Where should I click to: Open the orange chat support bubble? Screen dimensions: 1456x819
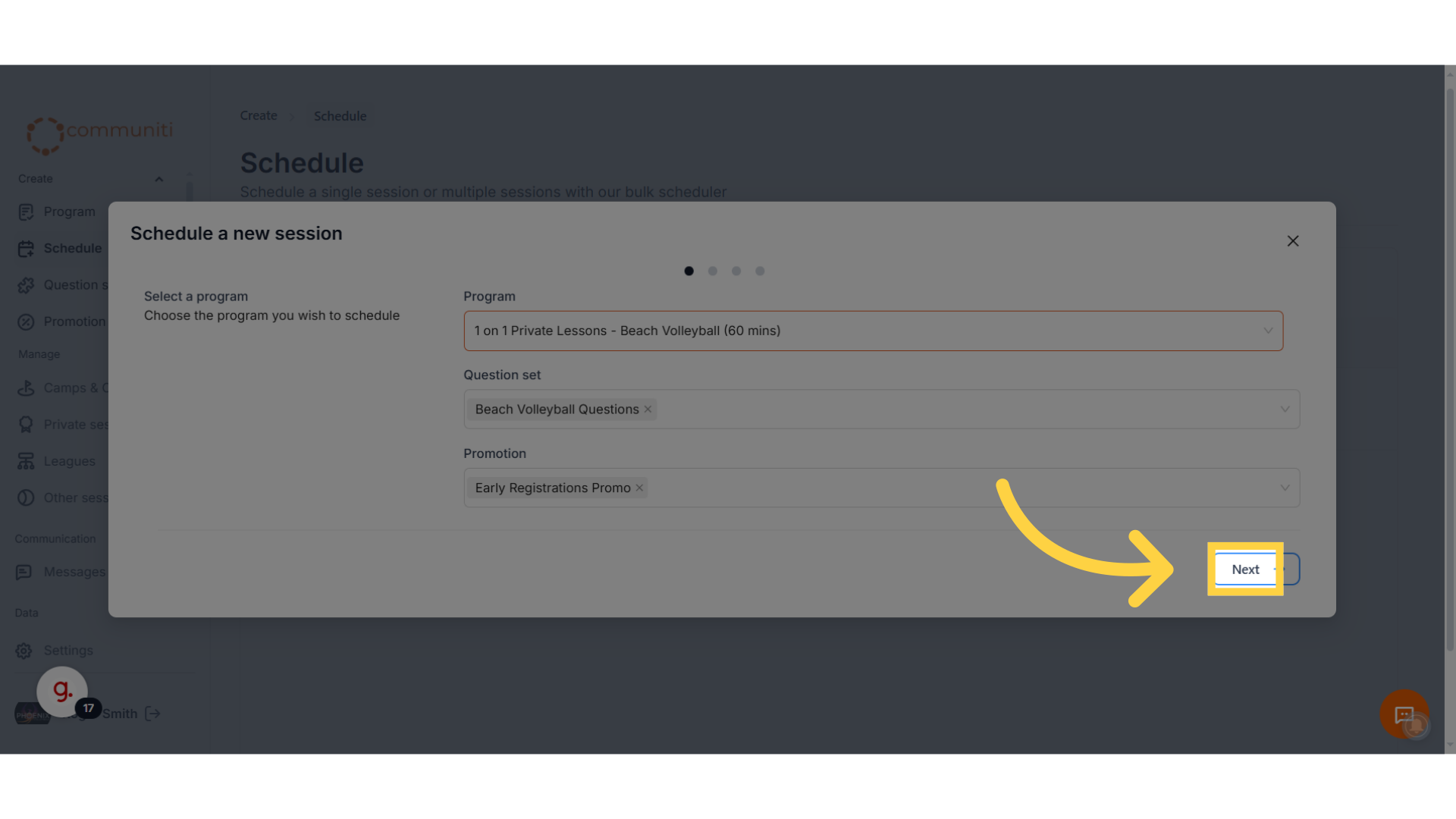(x=1404, y=714)
